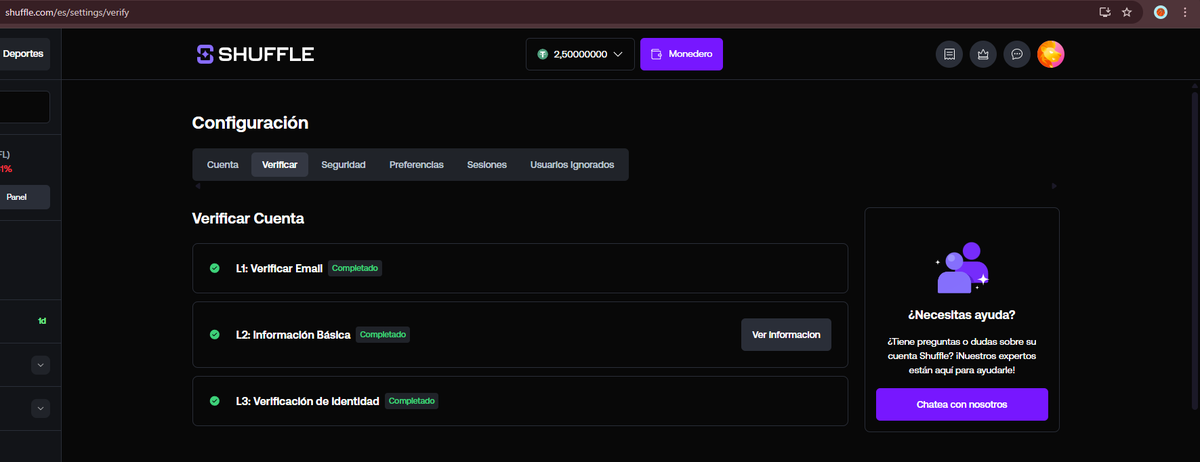Click the Completado badge on L1

[355, 268]
